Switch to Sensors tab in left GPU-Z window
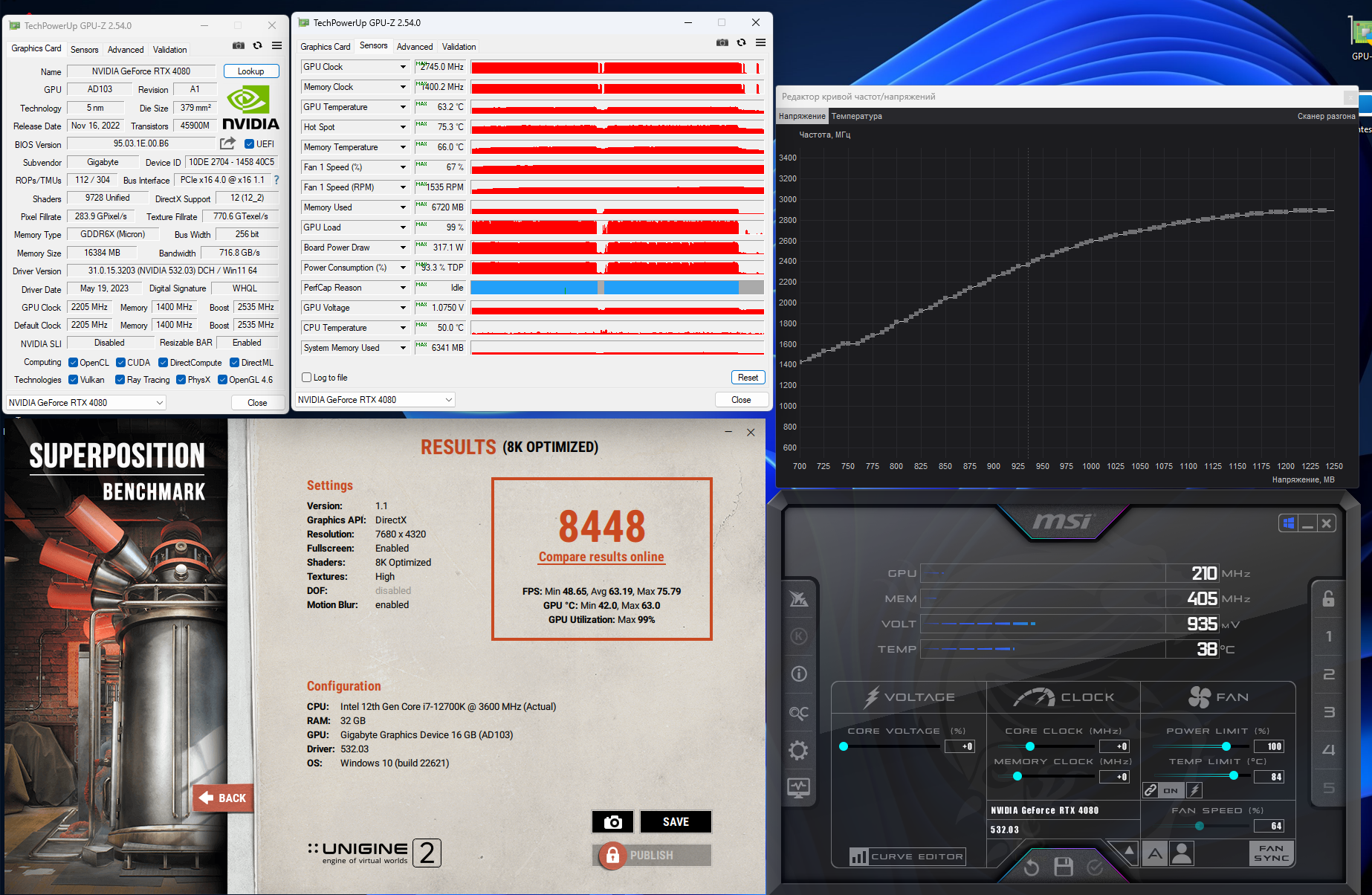This screenshot has height=895, width=1372. (84, 50)
